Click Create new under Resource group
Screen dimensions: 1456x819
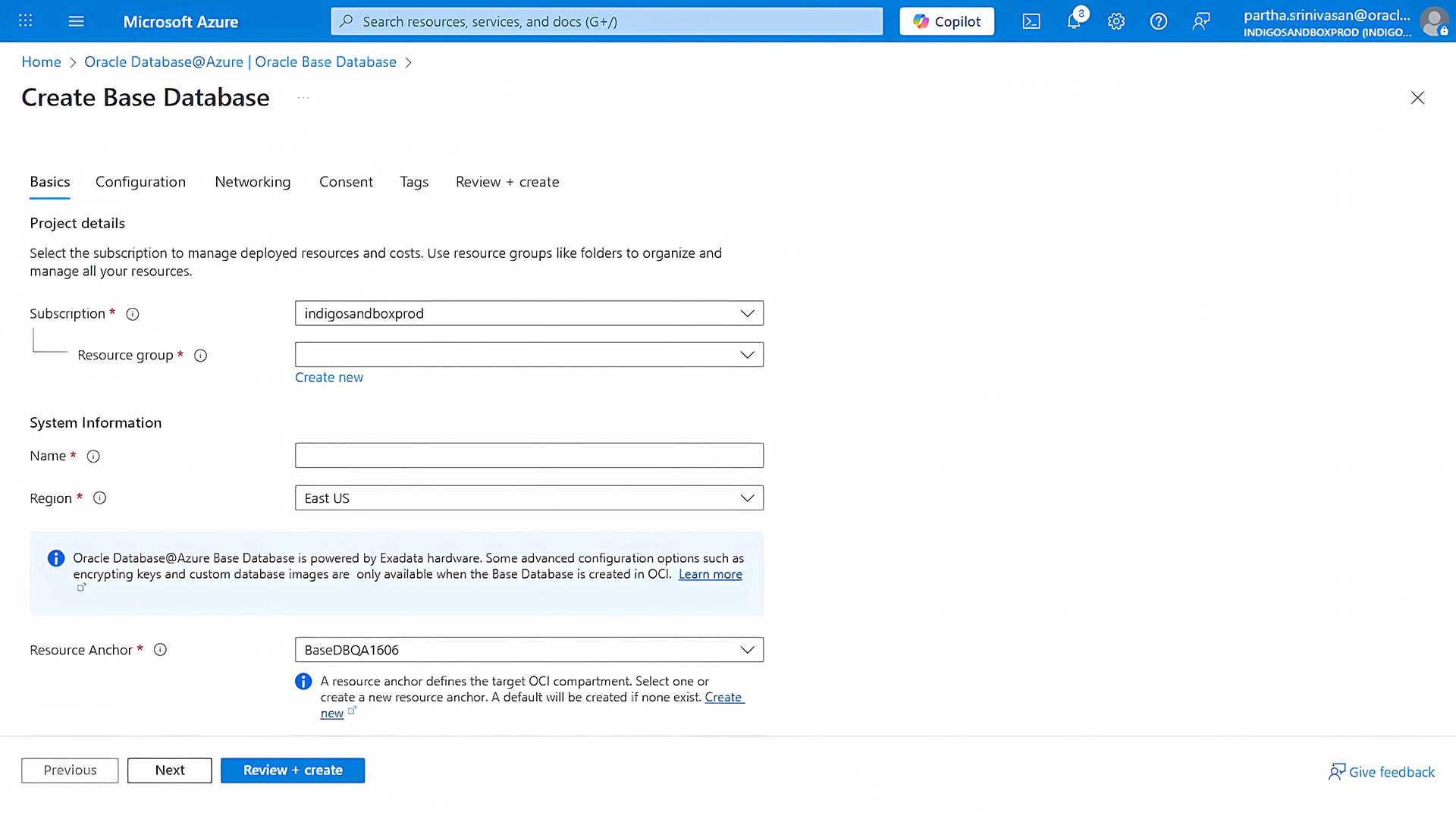(329, 377)
